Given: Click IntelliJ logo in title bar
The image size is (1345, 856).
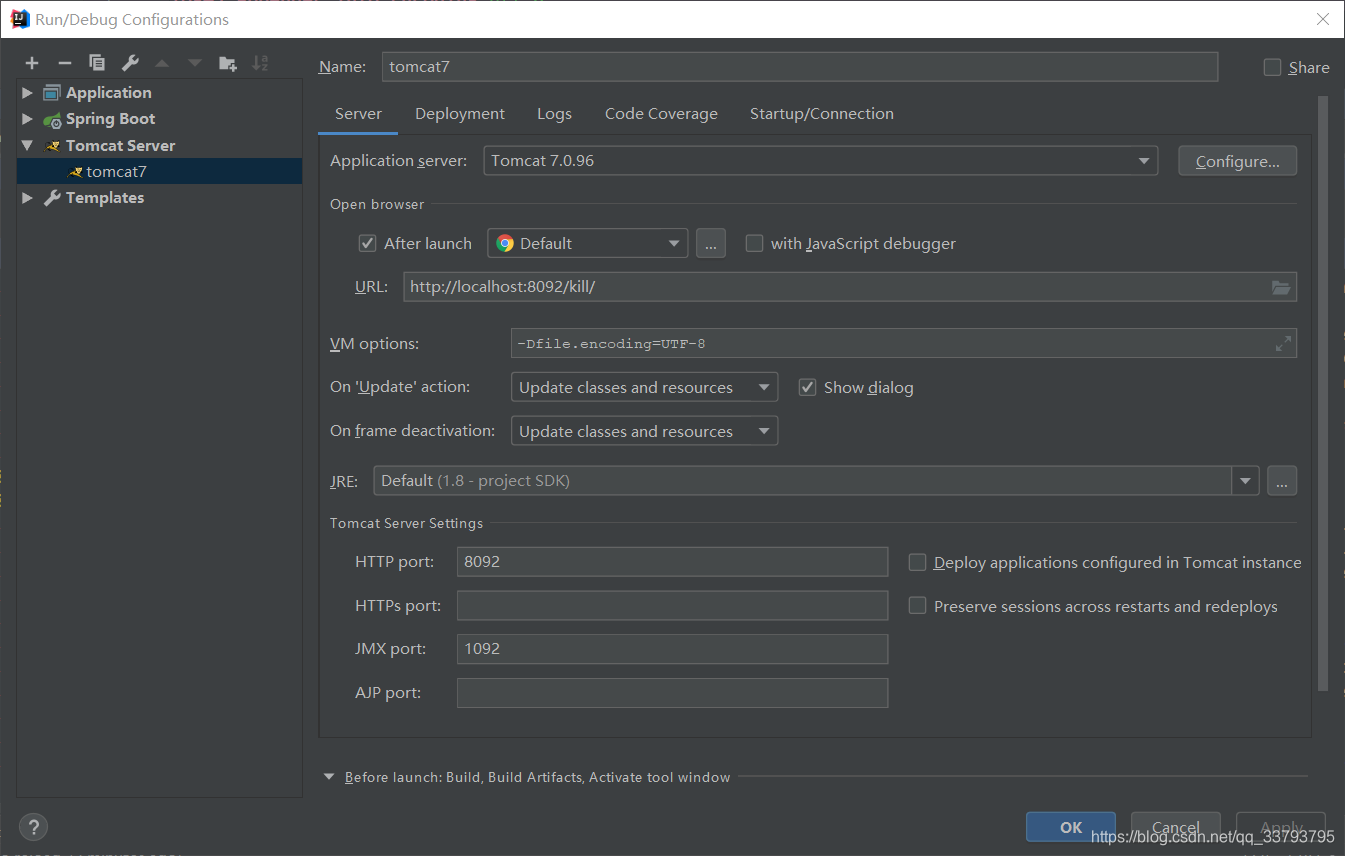Looking at the screenshot, I should point(19,19).
